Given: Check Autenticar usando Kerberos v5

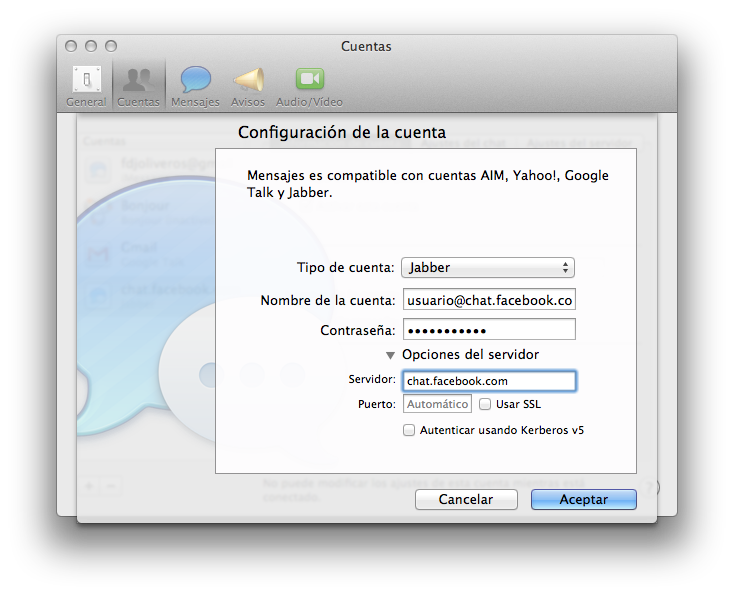Looking at the screenshot, I should [409, 430].
